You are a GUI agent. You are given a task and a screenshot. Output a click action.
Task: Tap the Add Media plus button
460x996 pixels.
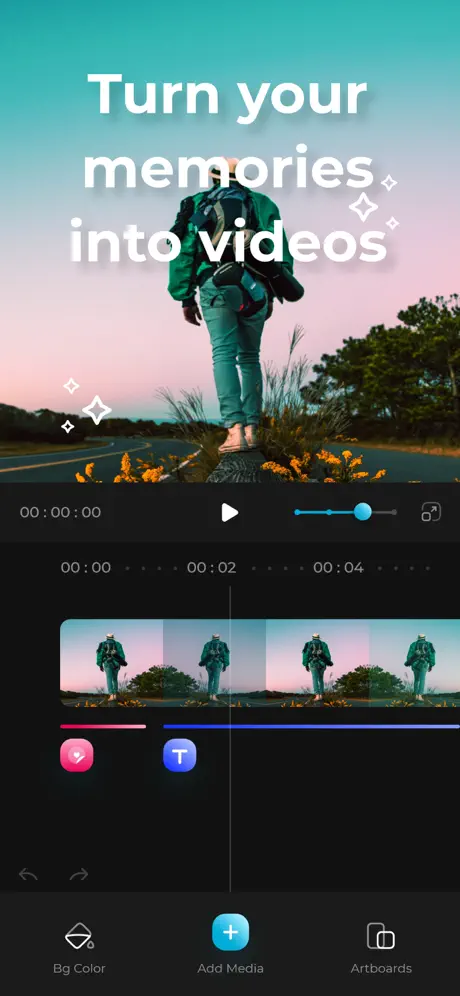tap(230, 932)
